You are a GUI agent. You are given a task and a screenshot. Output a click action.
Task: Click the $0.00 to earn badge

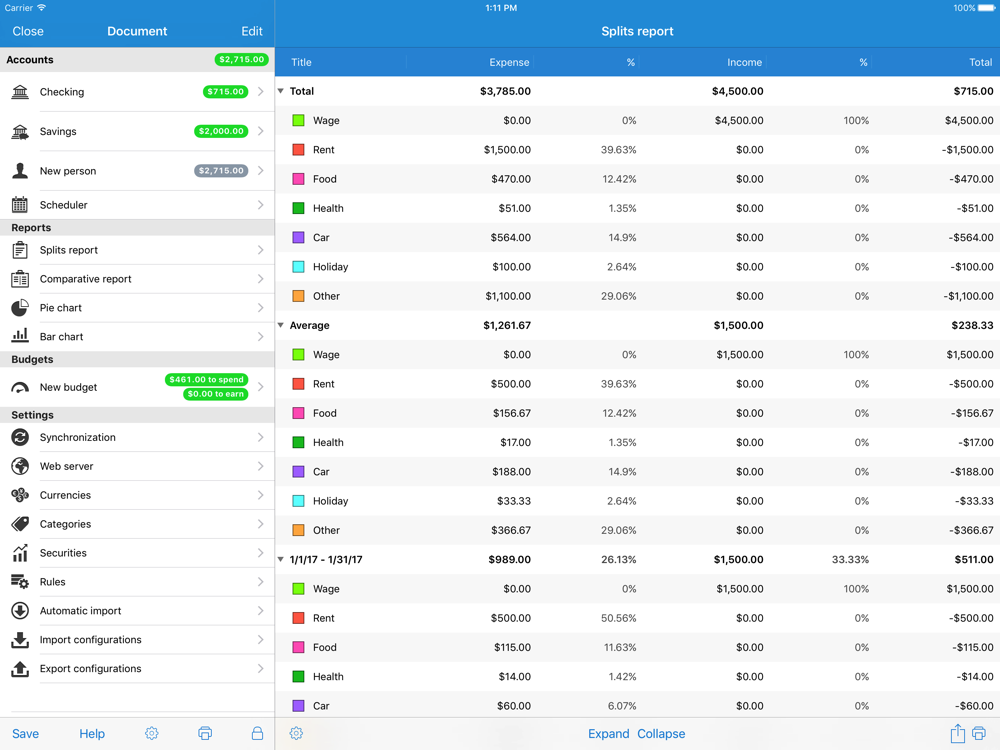pos(216,394)
